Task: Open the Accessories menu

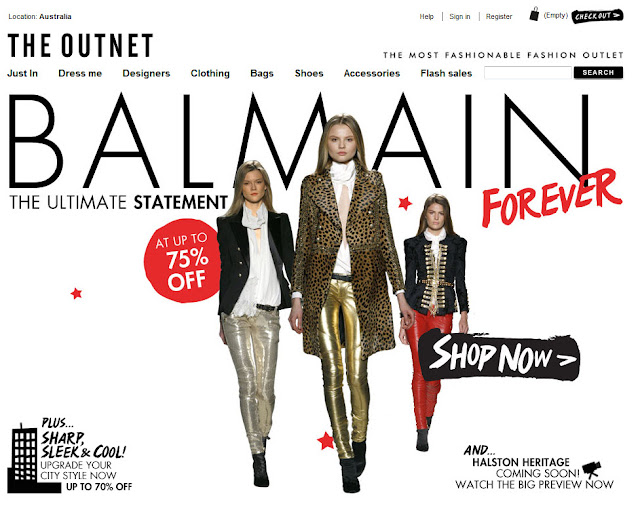Action: pyautogui.click(x=371, y=73)
